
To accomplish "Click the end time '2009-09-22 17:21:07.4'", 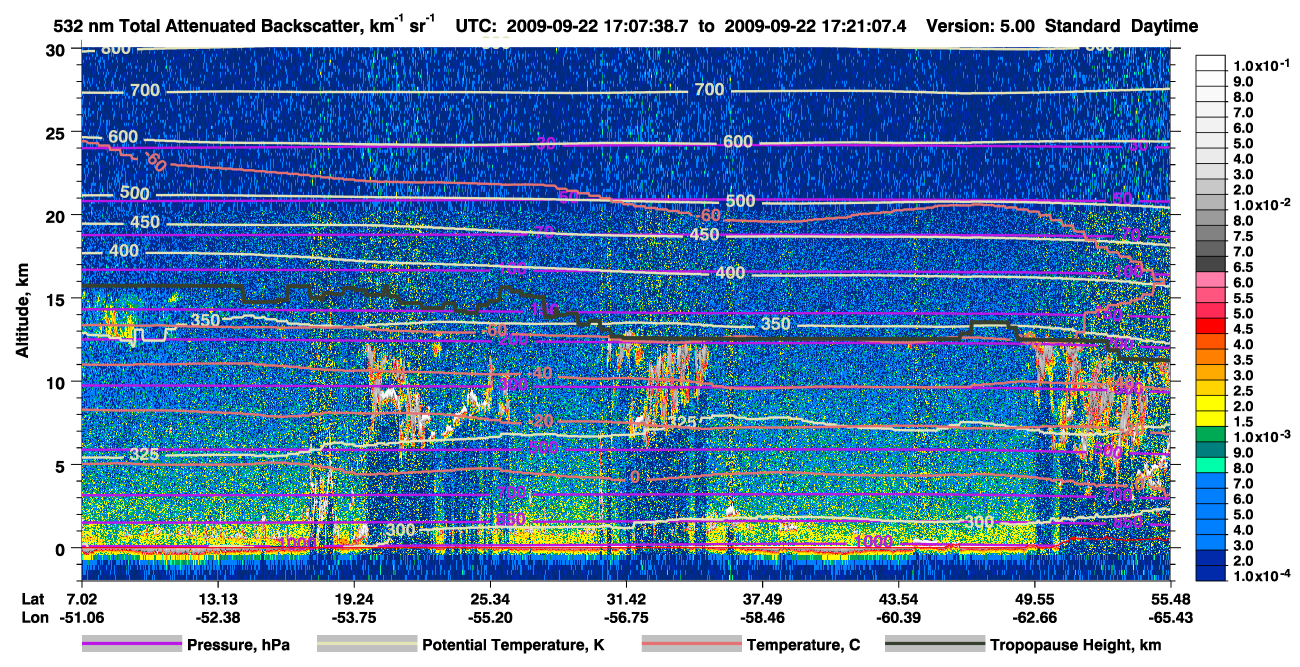I will click(817, 26).
